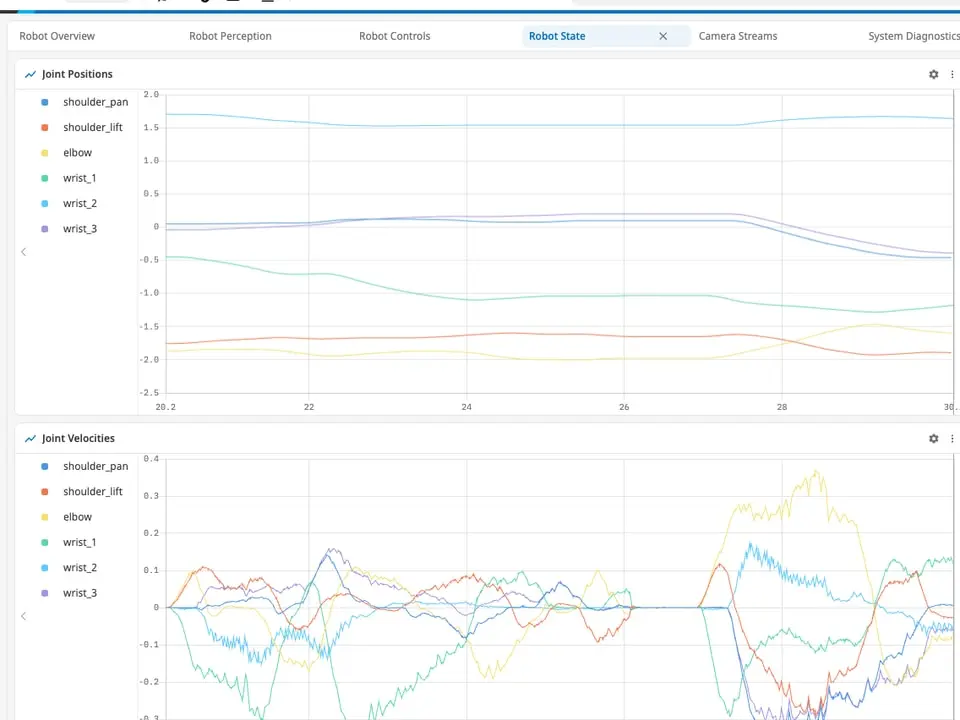
Task: Click the wrist_2 blue swatch in Joint Velocities
Action: point(45,568)
